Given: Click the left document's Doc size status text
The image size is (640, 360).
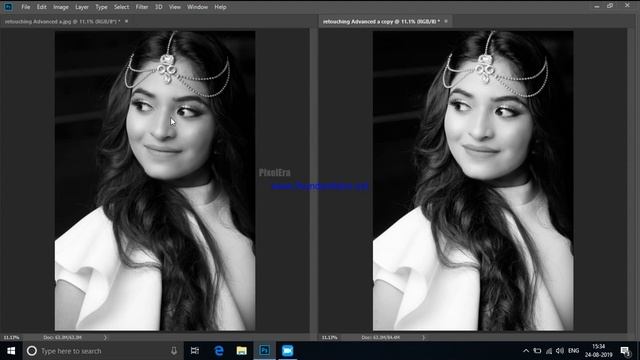Looking at the screenshot, I should pyautogui.click(x=62, y=338).
